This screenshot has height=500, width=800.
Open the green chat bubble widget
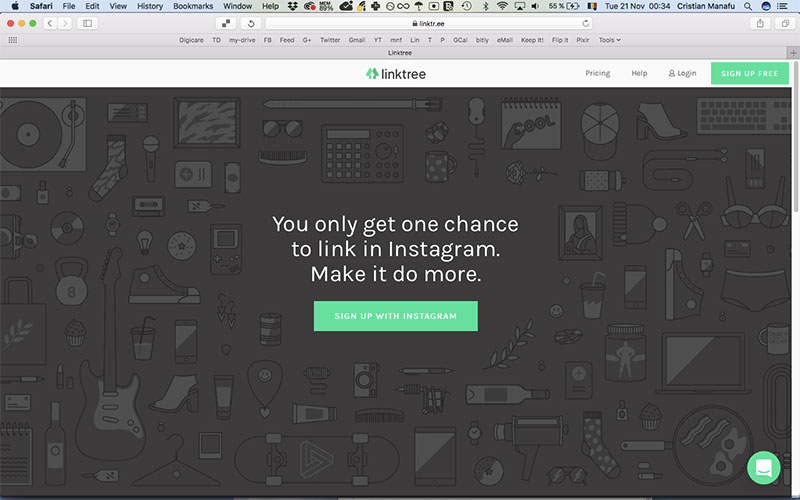click(763, 467)
